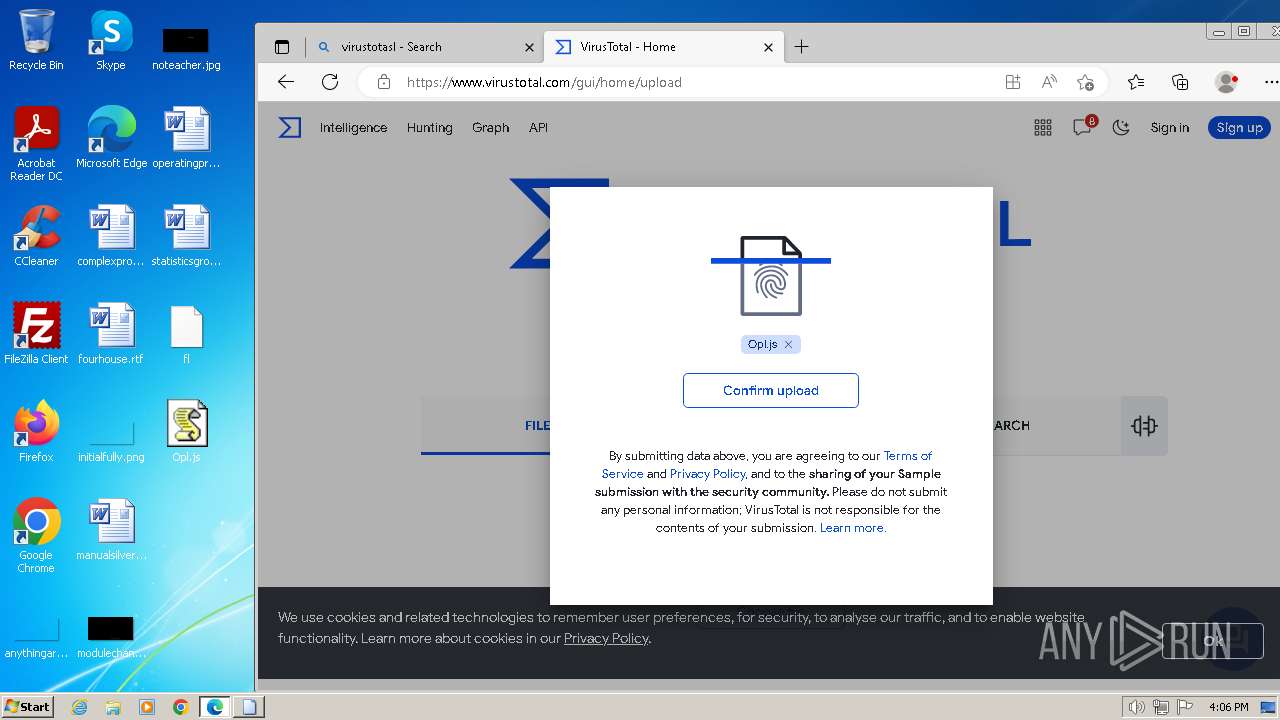Image resolution: width=1280 pixels, height=720 pixels.
Task: Open the Intelligence menu
Action: pos(353,127)
